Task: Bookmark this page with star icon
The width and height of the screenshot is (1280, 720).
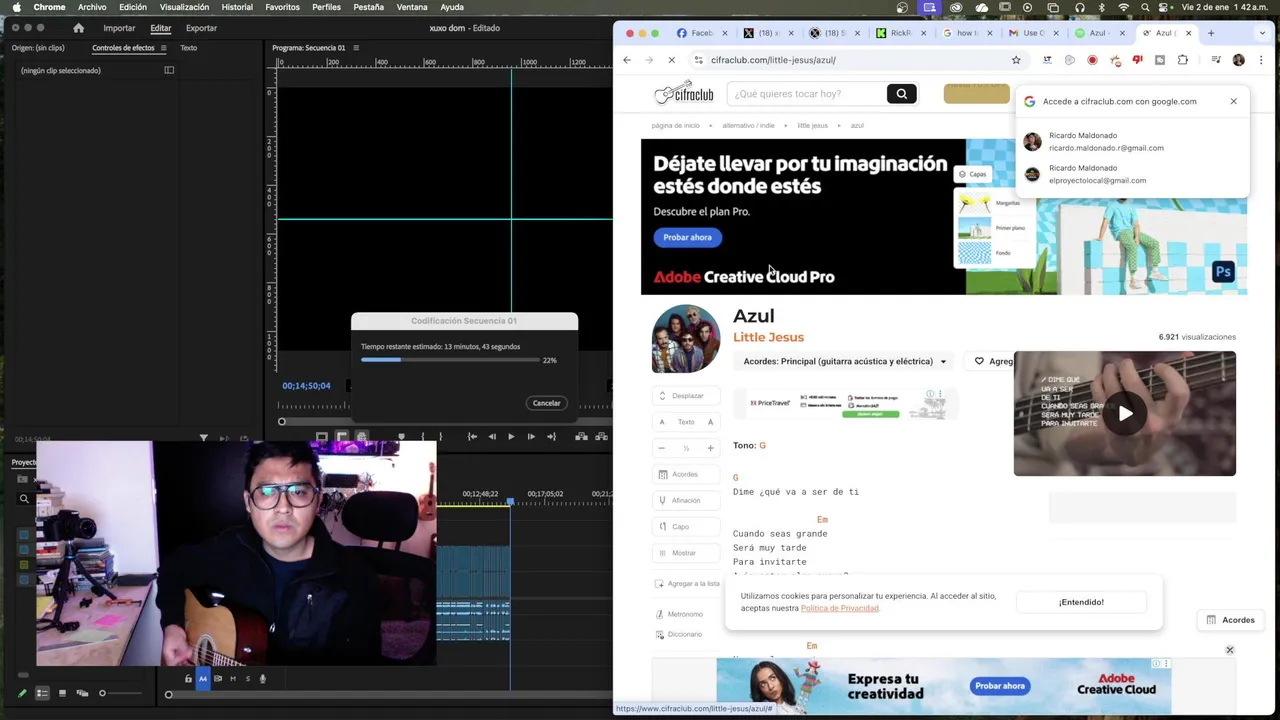Action: [x=1016, y=60]
